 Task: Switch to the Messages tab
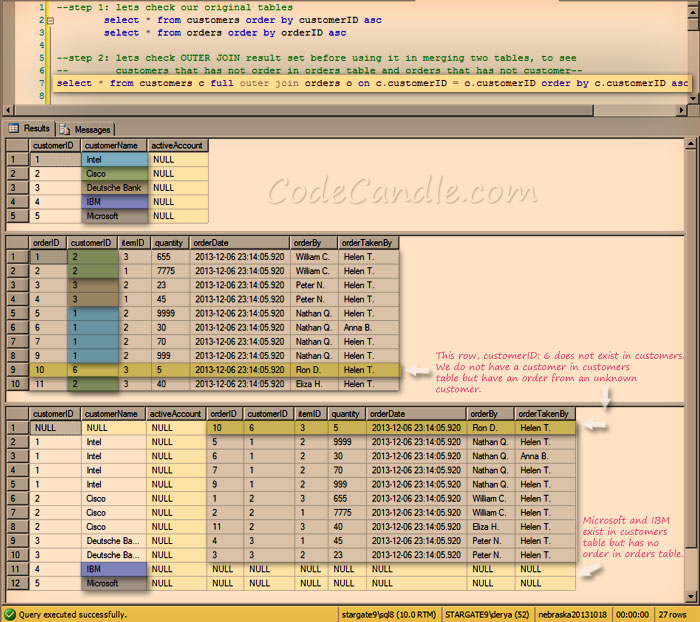pyautogui.click(x=86, y=129)
